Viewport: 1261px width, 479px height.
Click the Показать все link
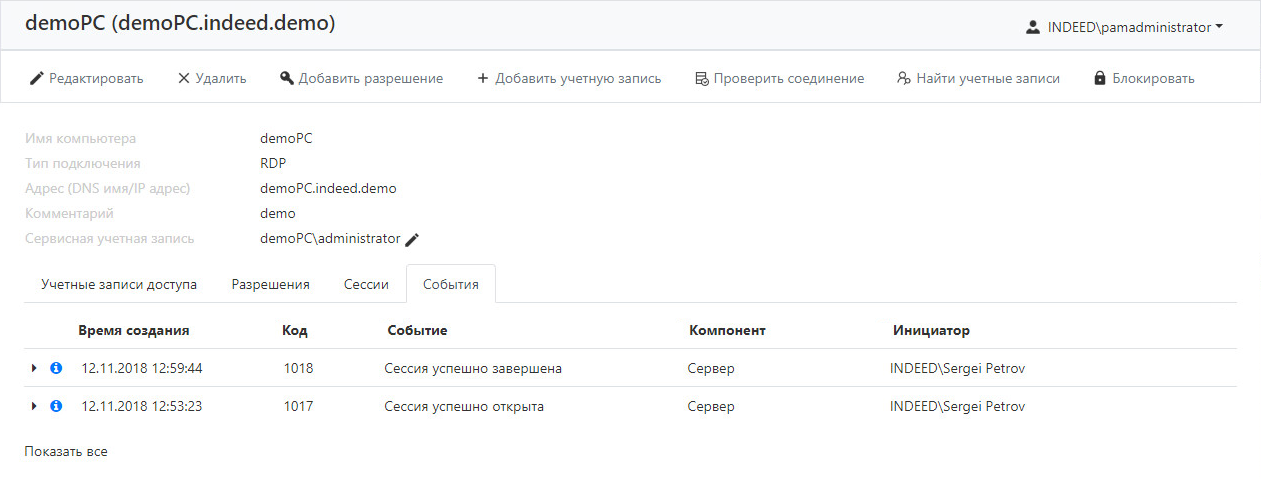pos(66,451)
